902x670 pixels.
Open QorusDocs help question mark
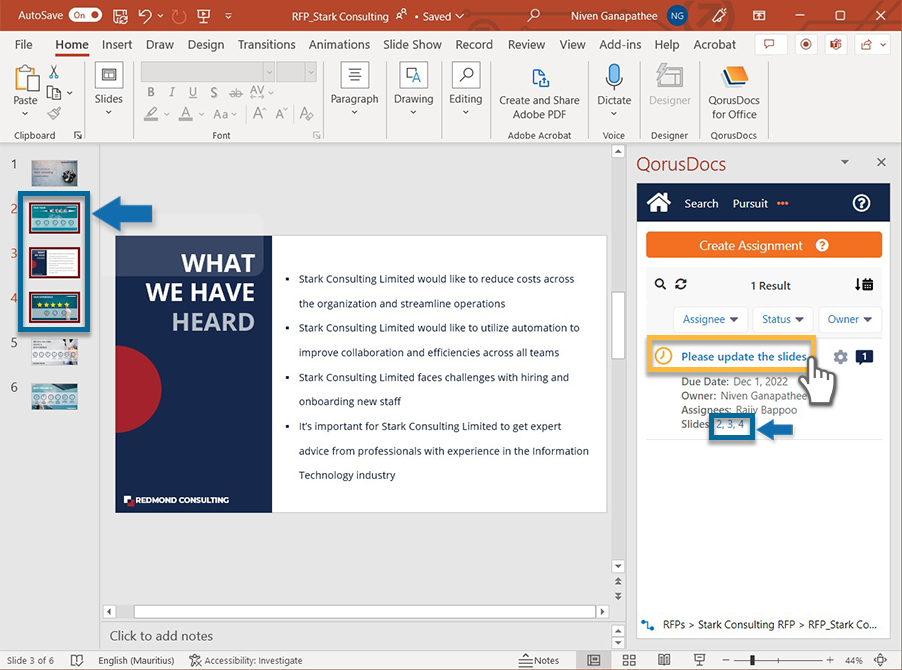861,203
